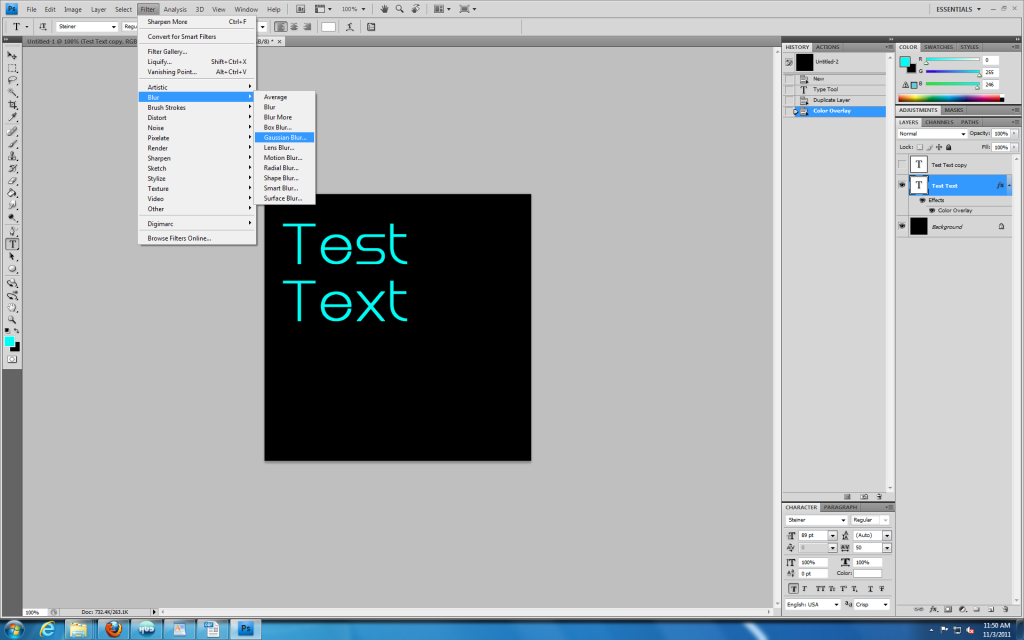Click the vertical scale 100% field
The image size is (1024, 640).
tap(812, 562)
